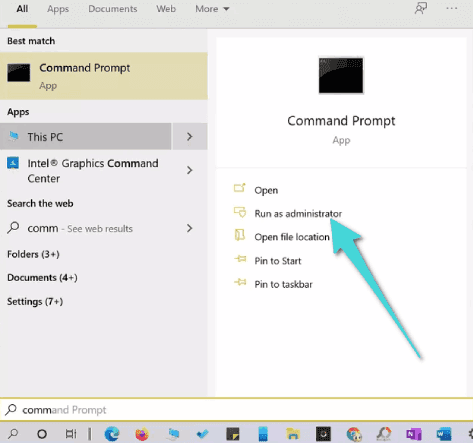Show Folders (3+) results
473x443 pixels.
click(x=33, y=254)
